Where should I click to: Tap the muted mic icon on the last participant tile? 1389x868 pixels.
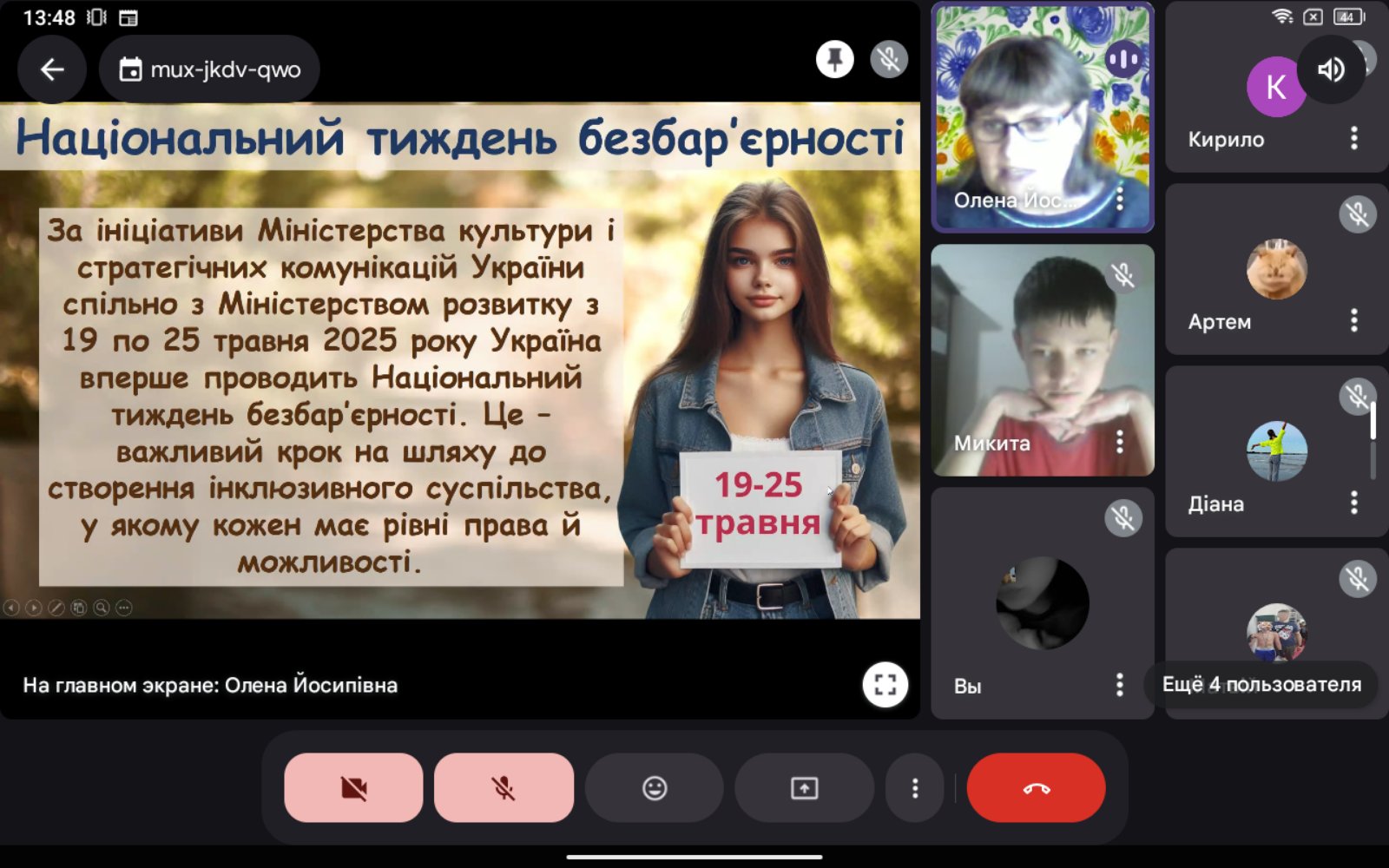(x=1358, y=579)
